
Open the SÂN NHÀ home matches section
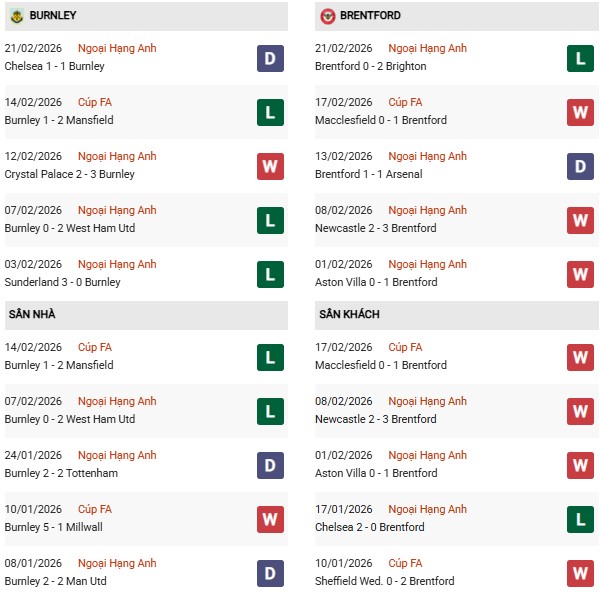(34, 314)
